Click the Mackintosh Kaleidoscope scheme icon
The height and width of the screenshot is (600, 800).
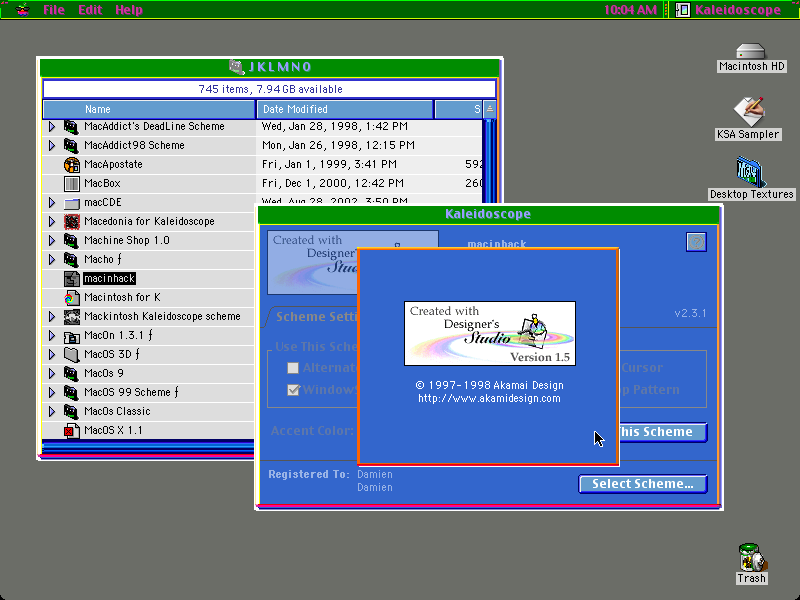tap(71, 316)
